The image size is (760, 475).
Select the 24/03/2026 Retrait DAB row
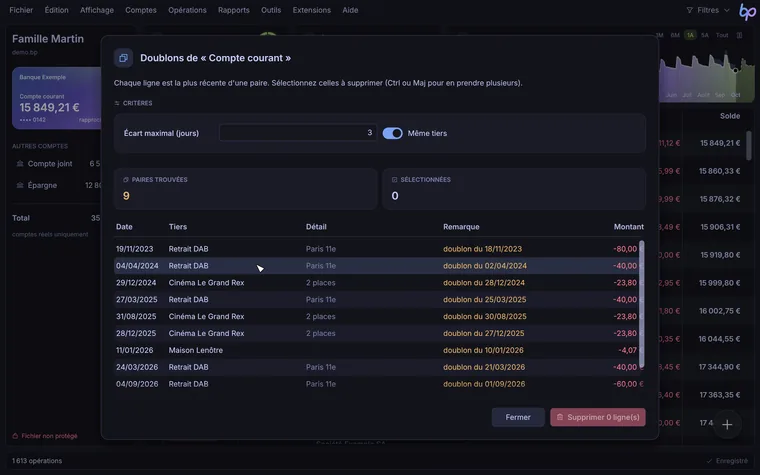click(379, 367)
